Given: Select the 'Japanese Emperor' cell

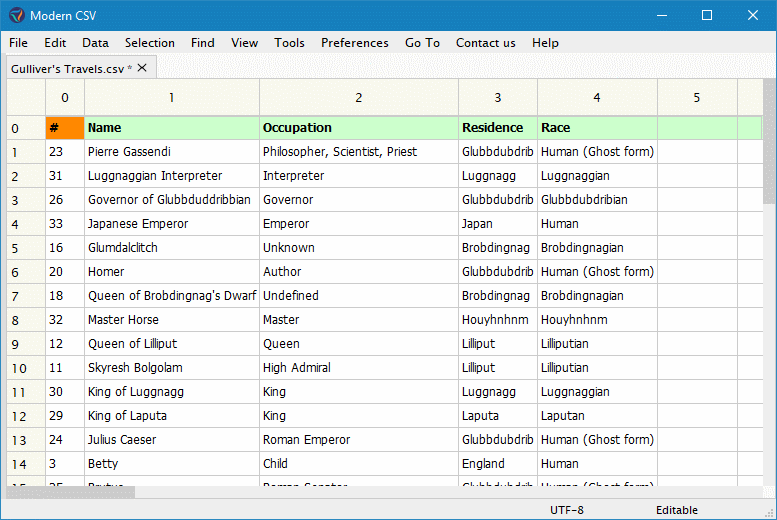Looking at the screenshot, I should click(172, 224).
